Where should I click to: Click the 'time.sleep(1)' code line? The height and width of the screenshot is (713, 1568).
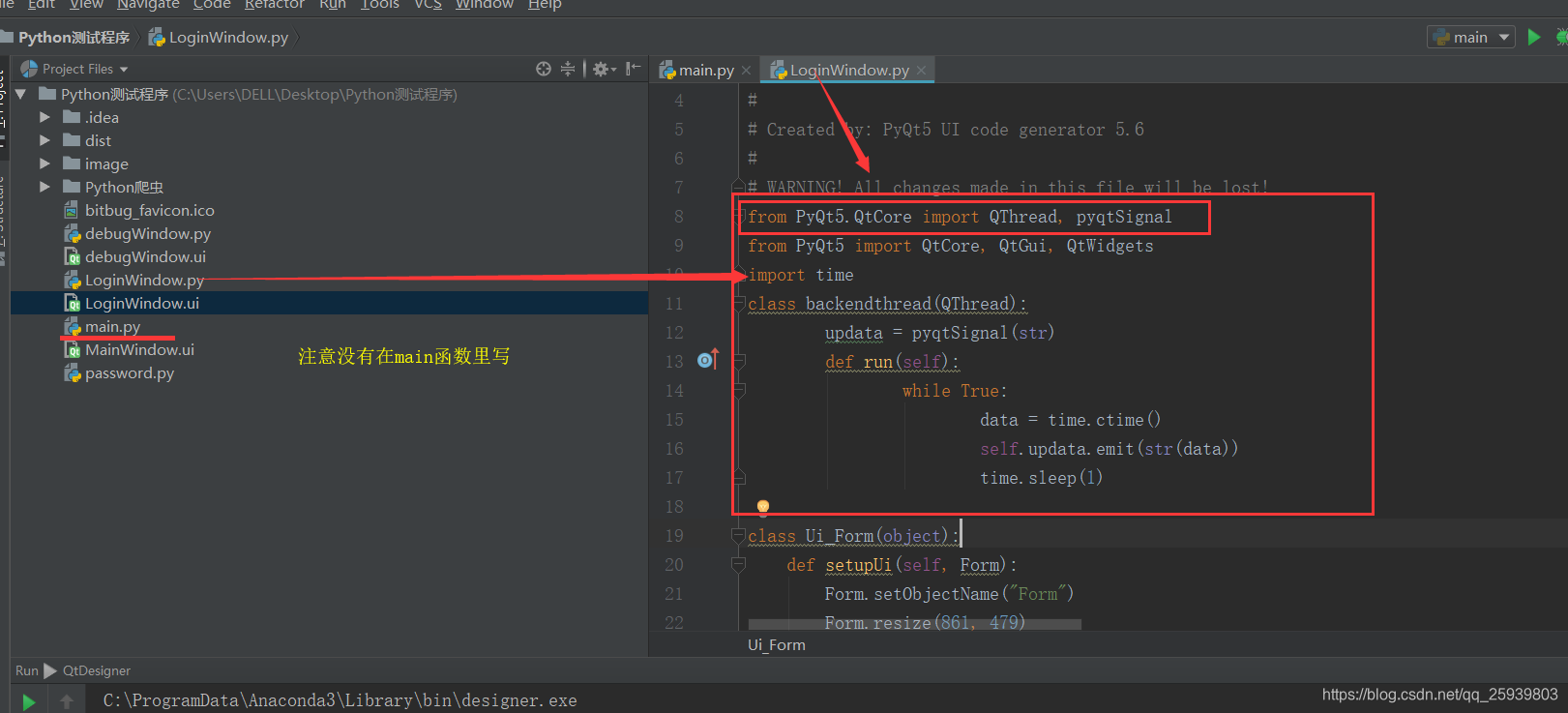tap(1041, 478)
